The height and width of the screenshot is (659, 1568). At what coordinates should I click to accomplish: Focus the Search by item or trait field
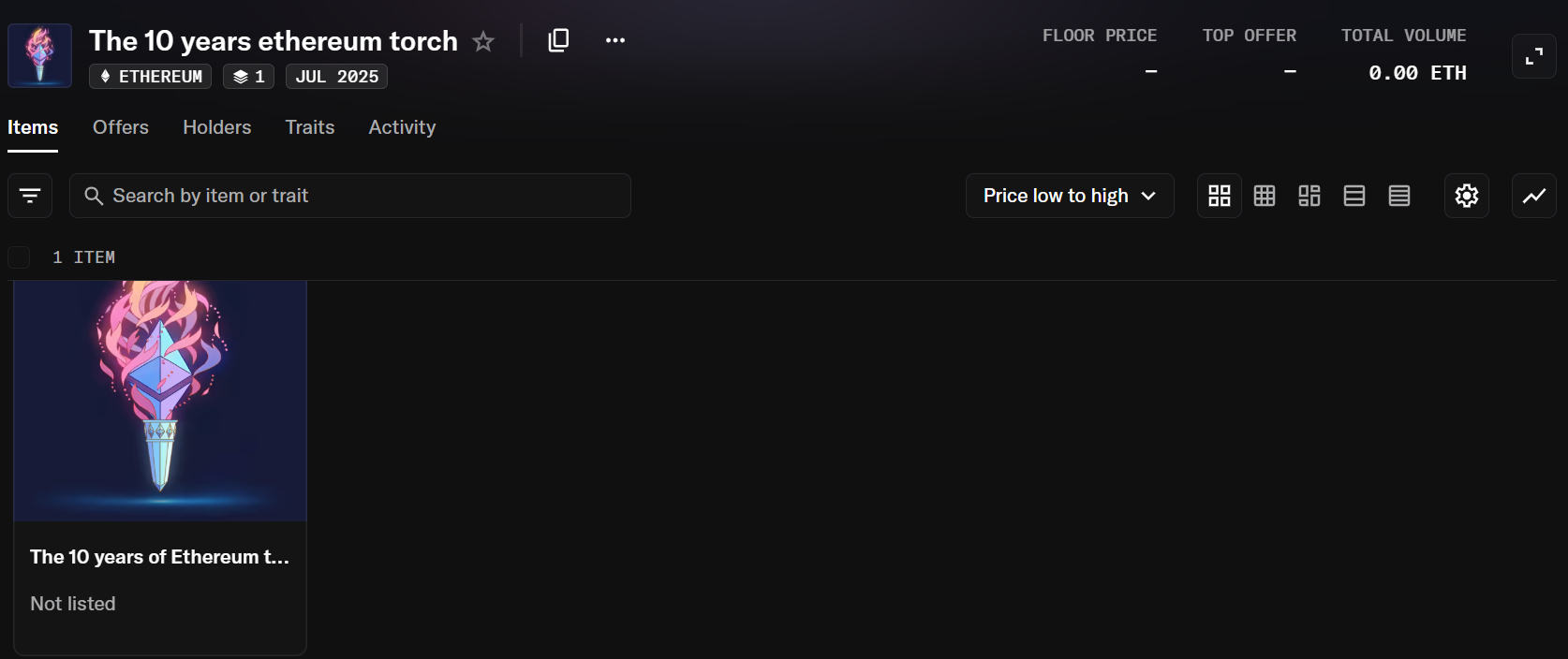coord(350,196)
